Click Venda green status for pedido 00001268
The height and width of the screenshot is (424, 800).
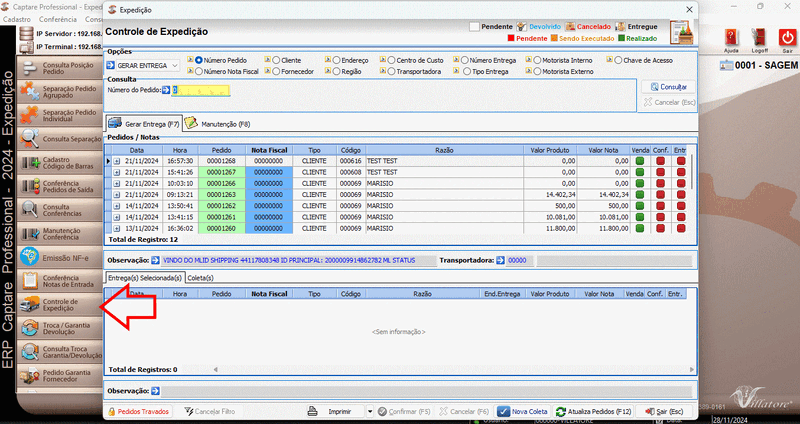640,161
